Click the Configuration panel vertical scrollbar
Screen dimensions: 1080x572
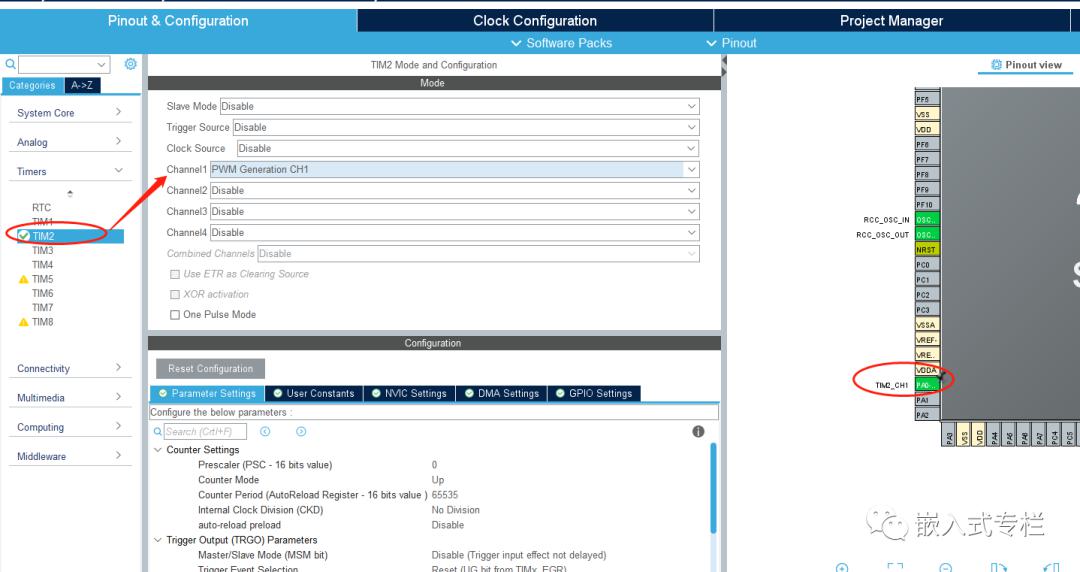point(713,488)
